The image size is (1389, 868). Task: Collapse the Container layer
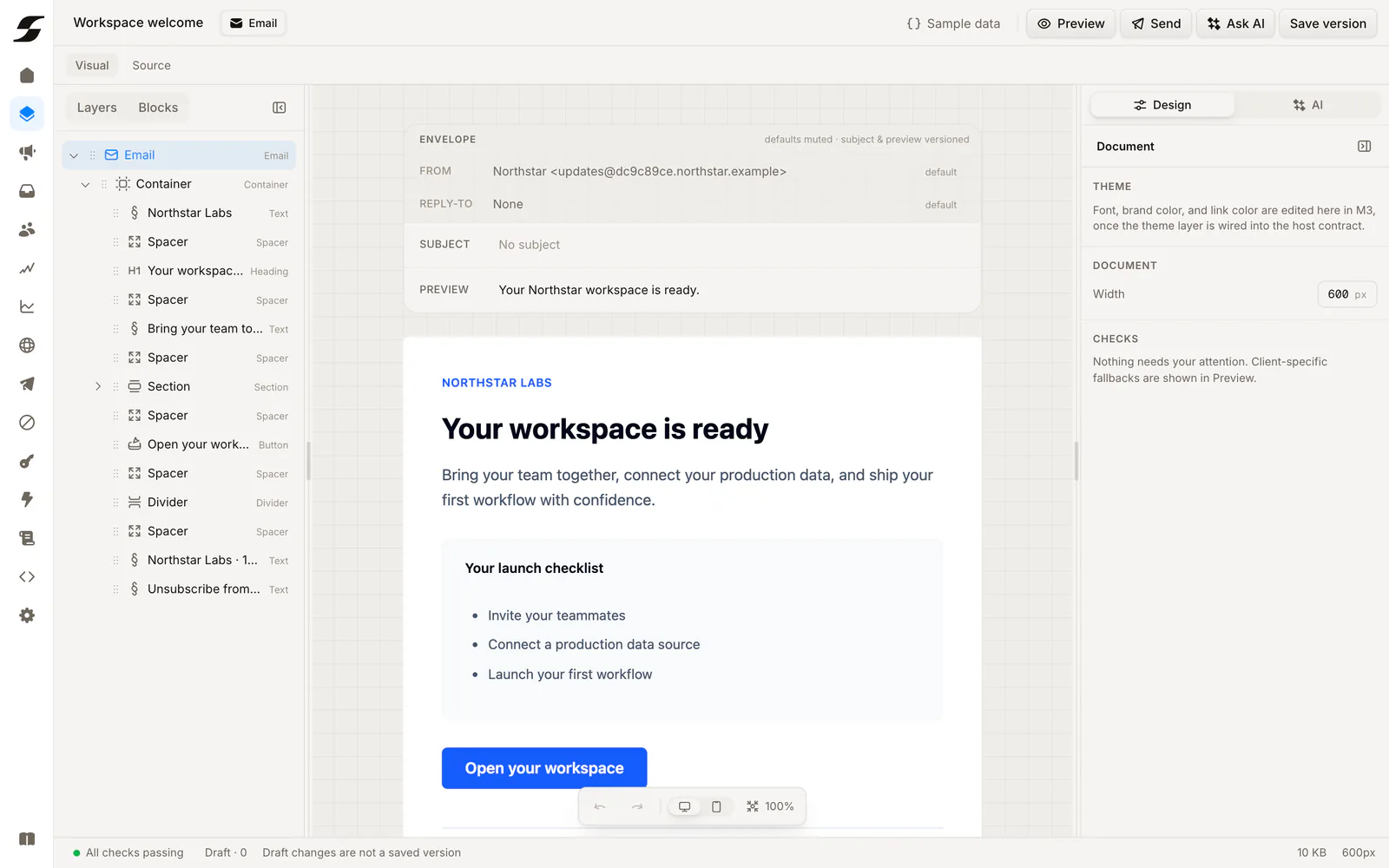click(85, 184)
